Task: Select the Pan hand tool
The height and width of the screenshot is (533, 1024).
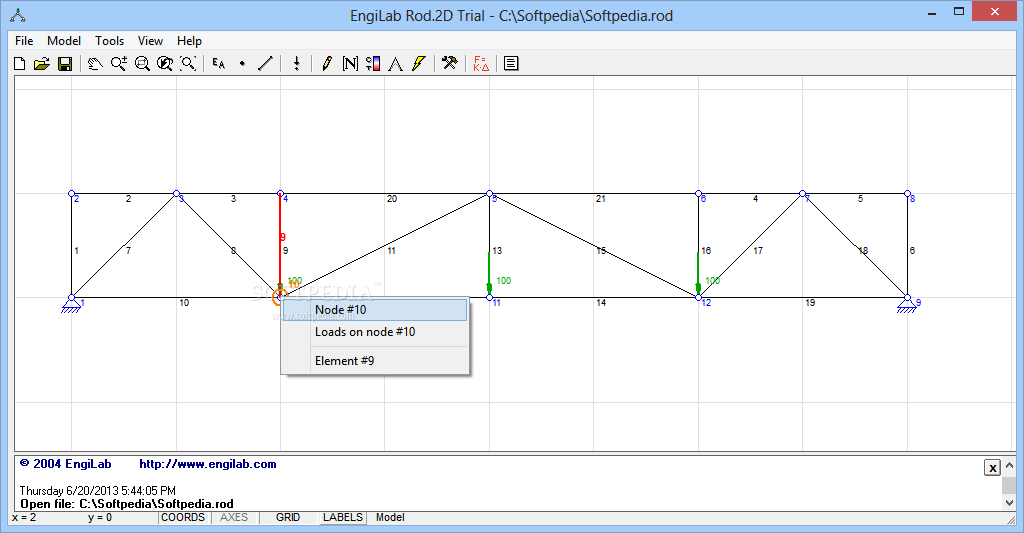Action: point(95,63)
